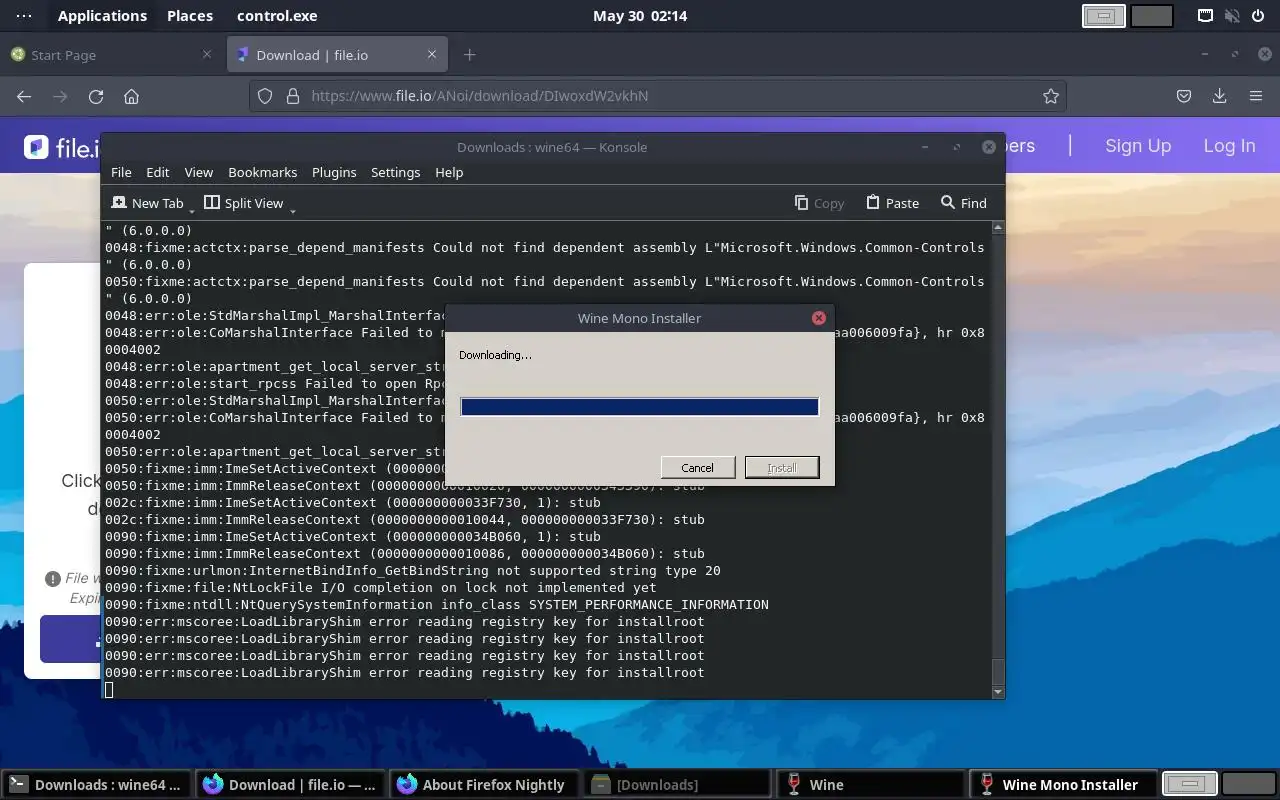The width and height of the screenshot is (1280, 800).
Task: Switch to Start Page tab
Action: pyautogui.click(x=111, y=55)
